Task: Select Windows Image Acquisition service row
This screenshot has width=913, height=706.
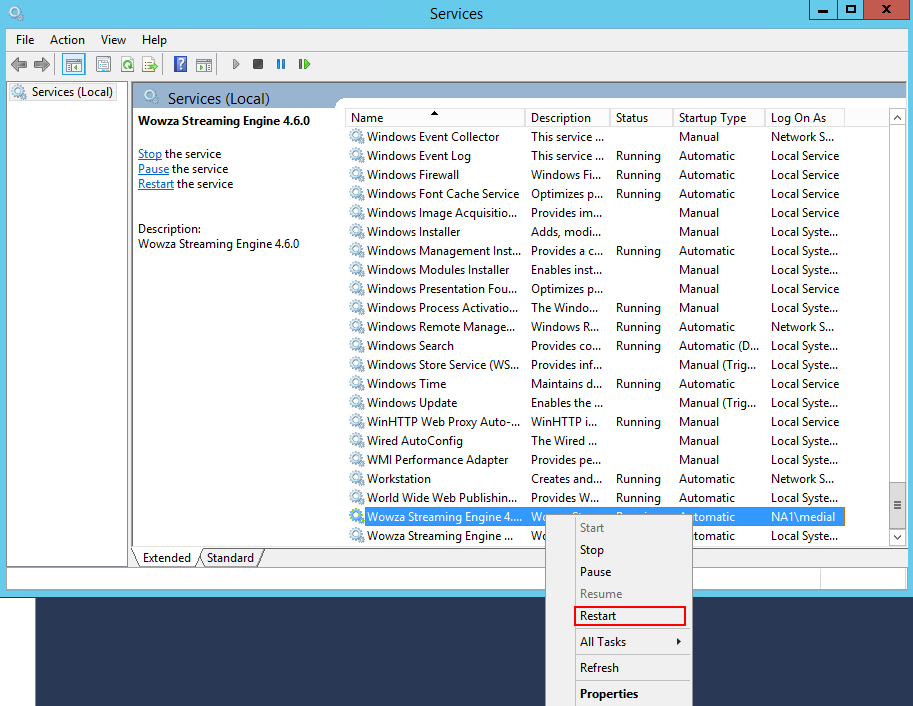Action: pyautogui.click(x=594, y=213)
